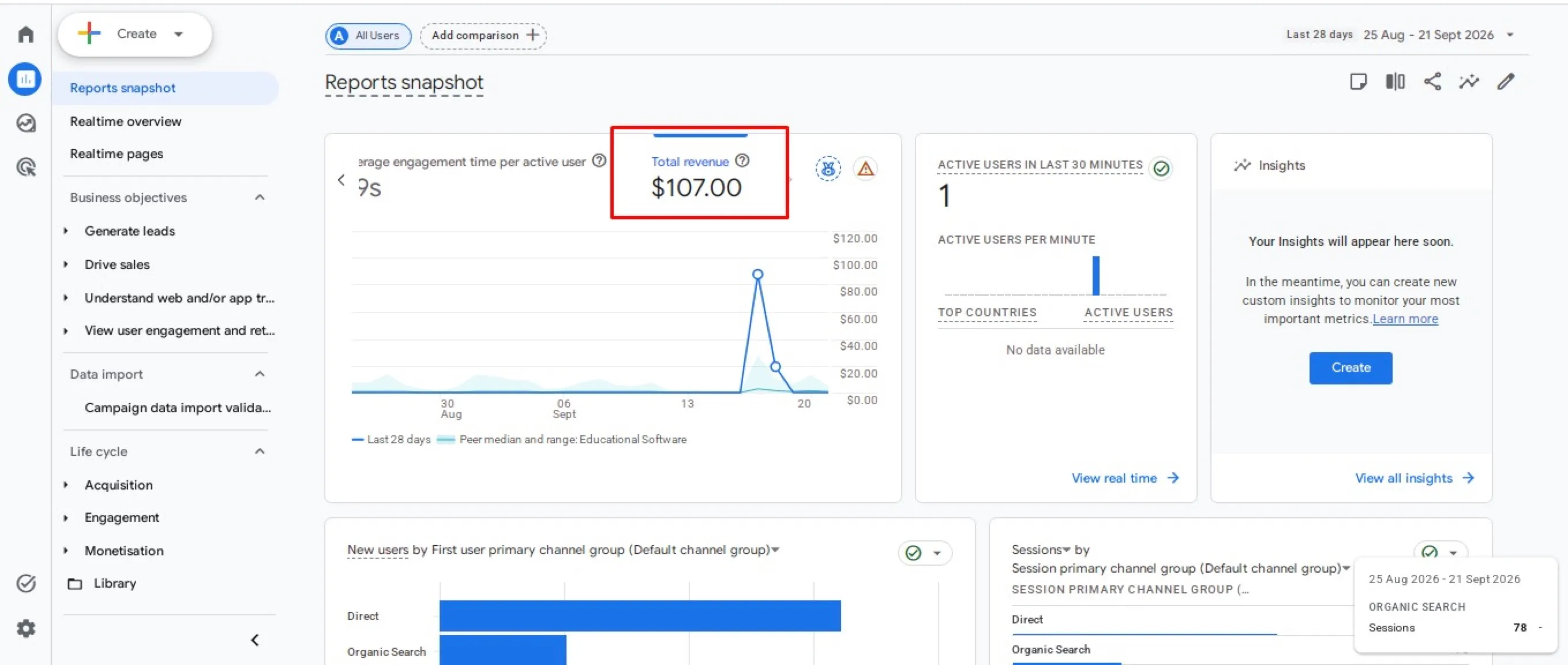Screen dimensions: 1568x665
Task: Open the Library folder
Action: pos(102,584)
